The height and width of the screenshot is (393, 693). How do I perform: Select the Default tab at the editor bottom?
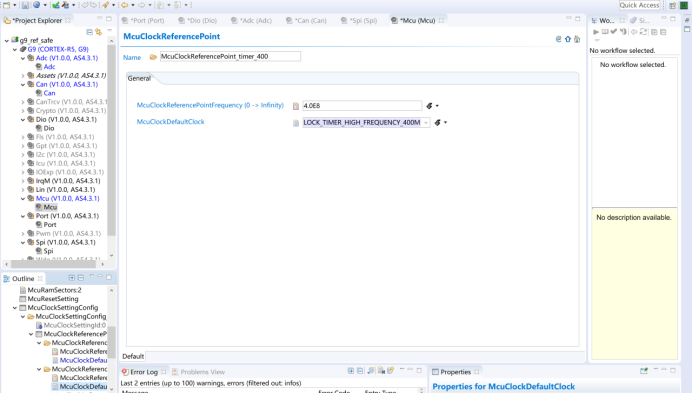(133, 356)
